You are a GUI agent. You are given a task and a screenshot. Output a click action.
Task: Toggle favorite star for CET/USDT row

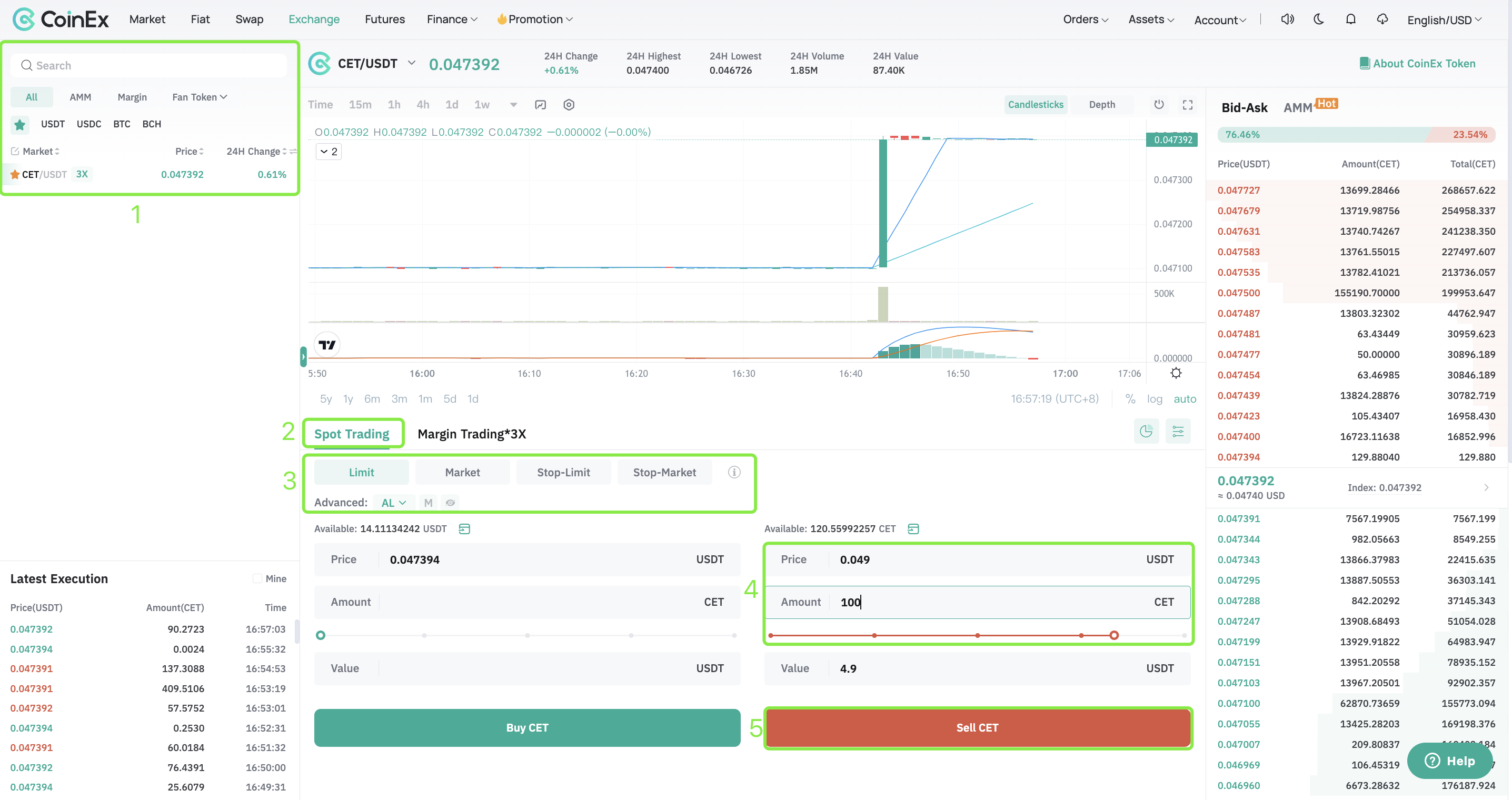coord(15,174)
